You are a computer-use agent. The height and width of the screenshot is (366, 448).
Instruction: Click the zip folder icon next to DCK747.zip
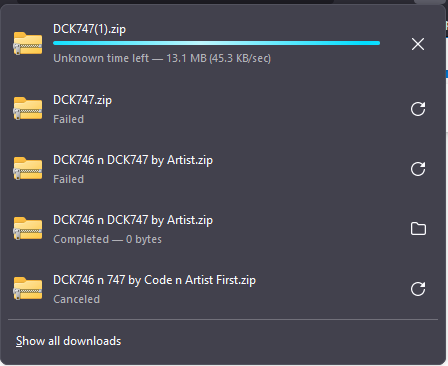coord(28,108)
